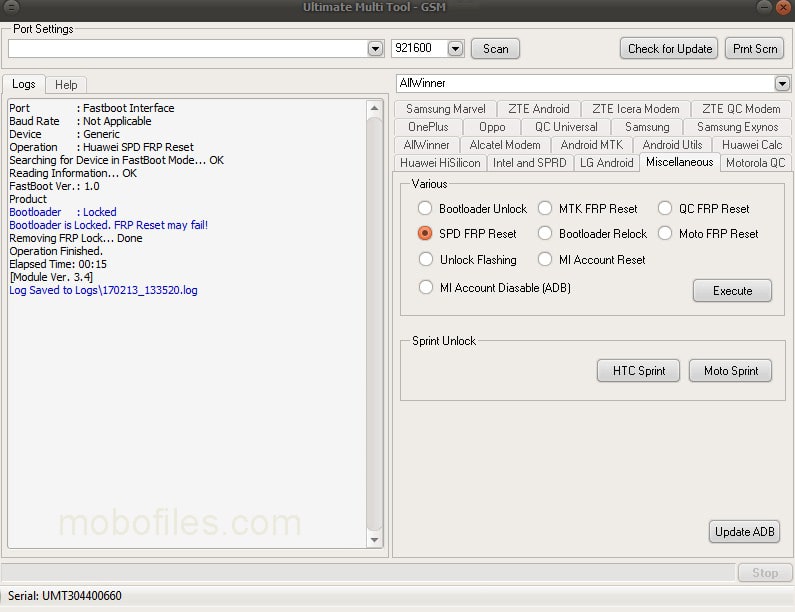The image size is (795, 612).
Task: Open the Motorola QC tab
Action: point(755,163)
